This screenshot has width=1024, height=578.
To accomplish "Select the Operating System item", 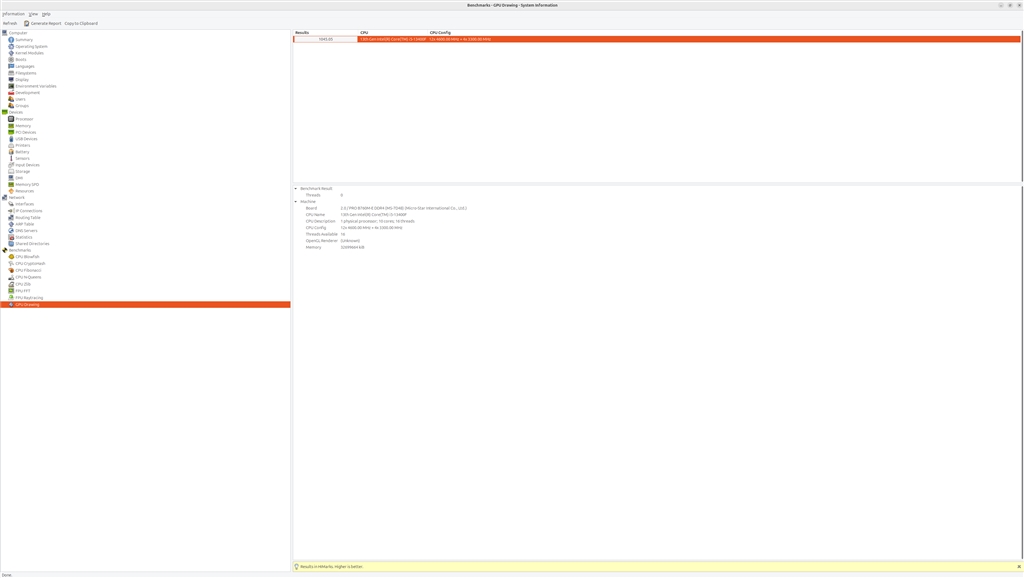I will click(30, 46).
